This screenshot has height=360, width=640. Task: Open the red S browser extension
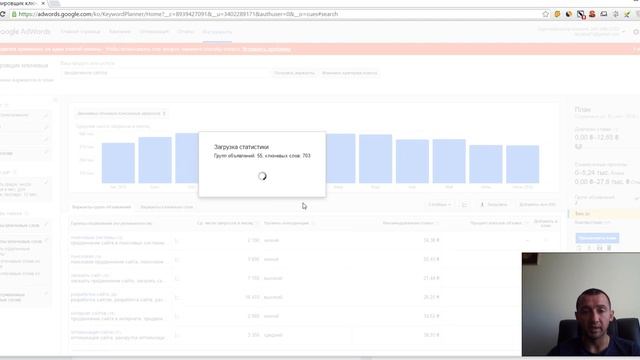(592, 14)
